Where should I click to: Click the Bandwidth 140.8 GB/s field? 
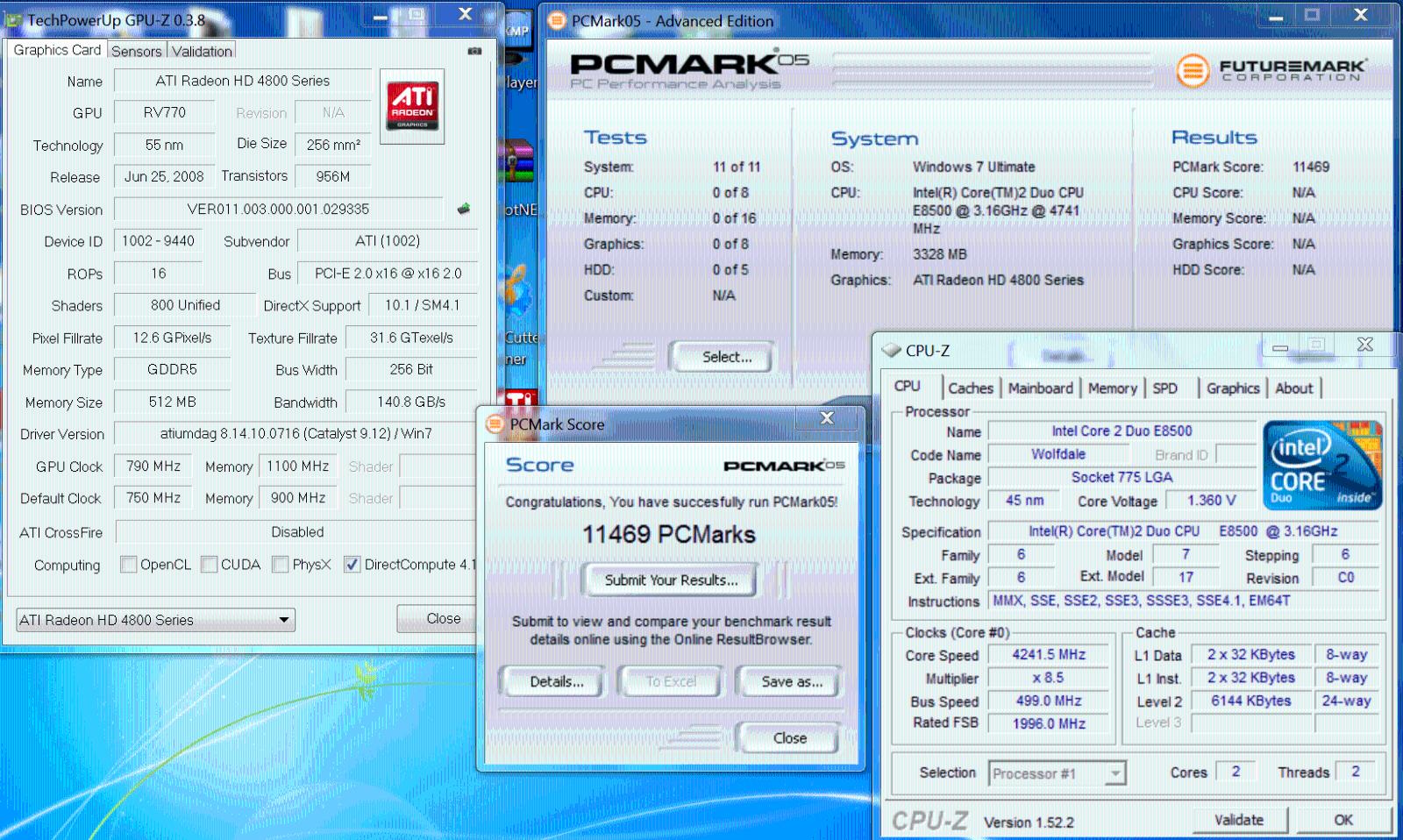pos(410,402)
